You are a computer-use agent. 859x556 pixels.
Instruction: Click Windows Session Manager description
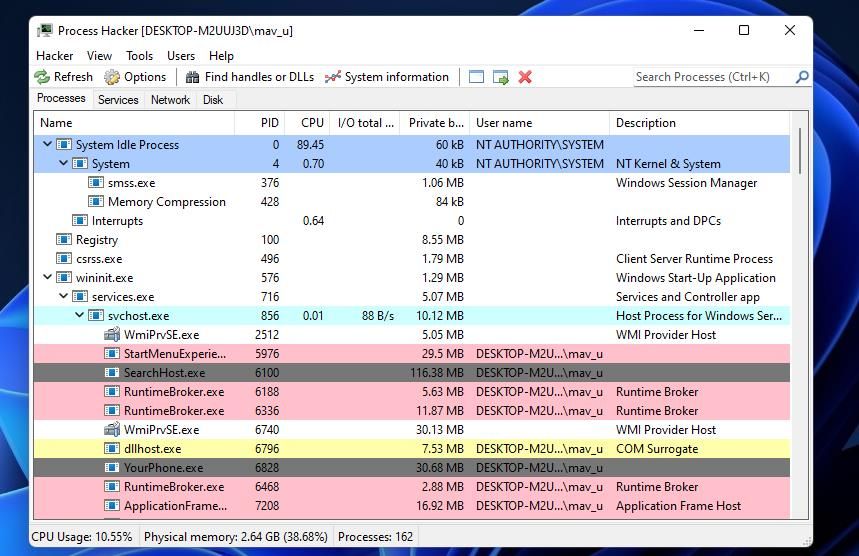(686, 183)
